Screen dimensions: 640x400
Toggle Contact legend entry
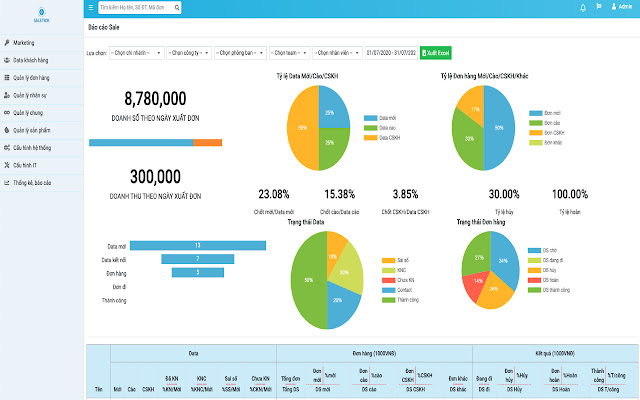(x=397, y=290)
